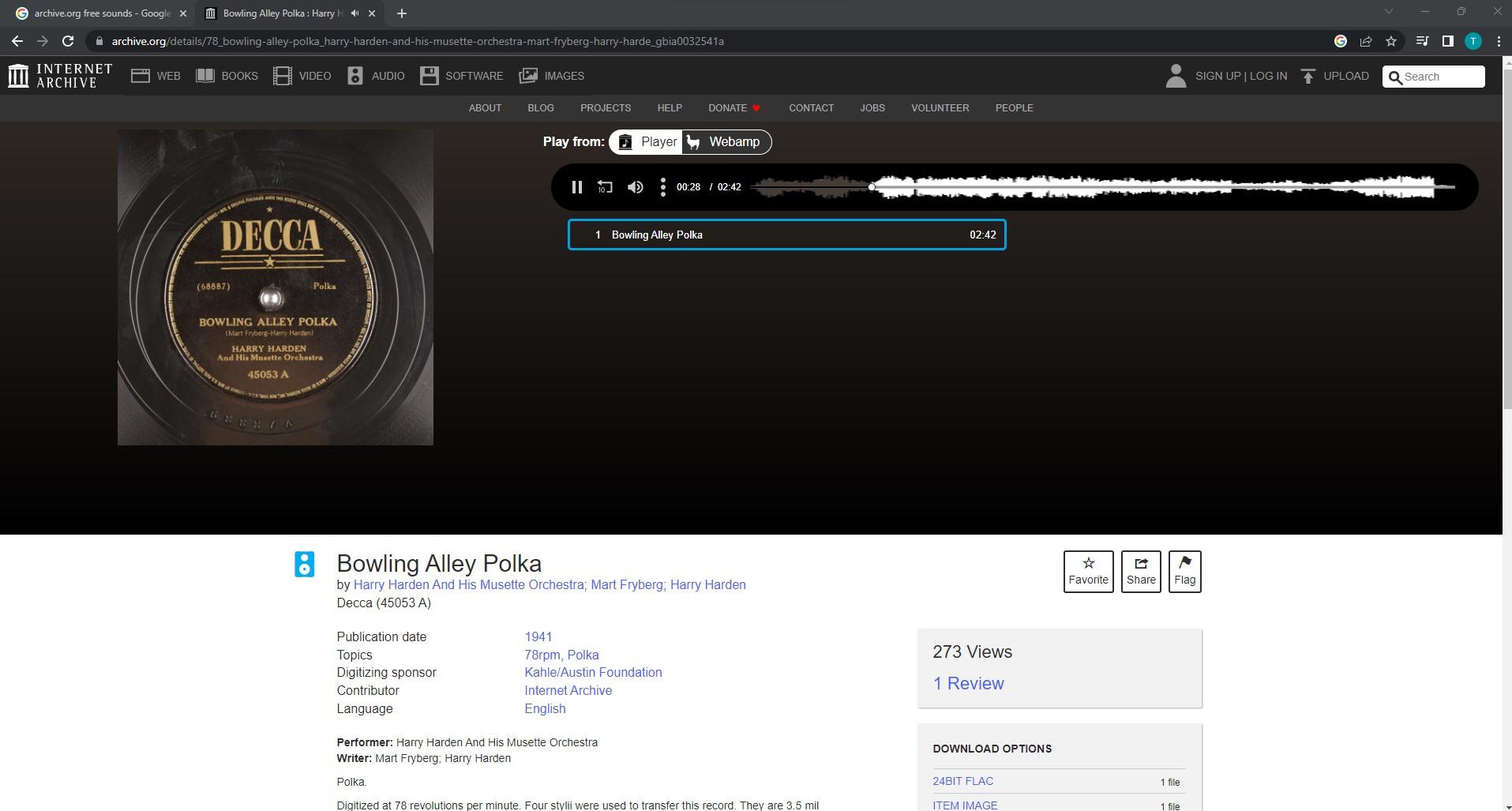Open the Jobs page
This screenshot has height=811, width=1512.
tap(872, 108)
